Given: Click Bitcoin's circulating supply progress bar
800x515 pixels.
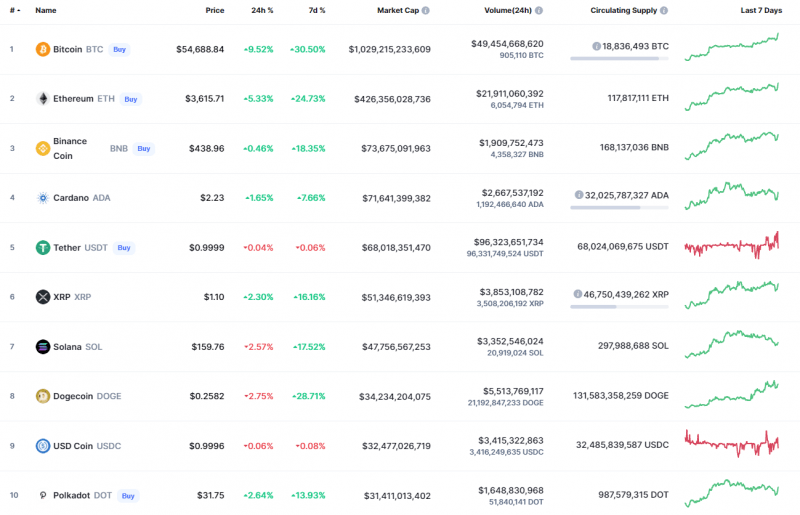Looking at the screenshot, I should pos(619,58).
